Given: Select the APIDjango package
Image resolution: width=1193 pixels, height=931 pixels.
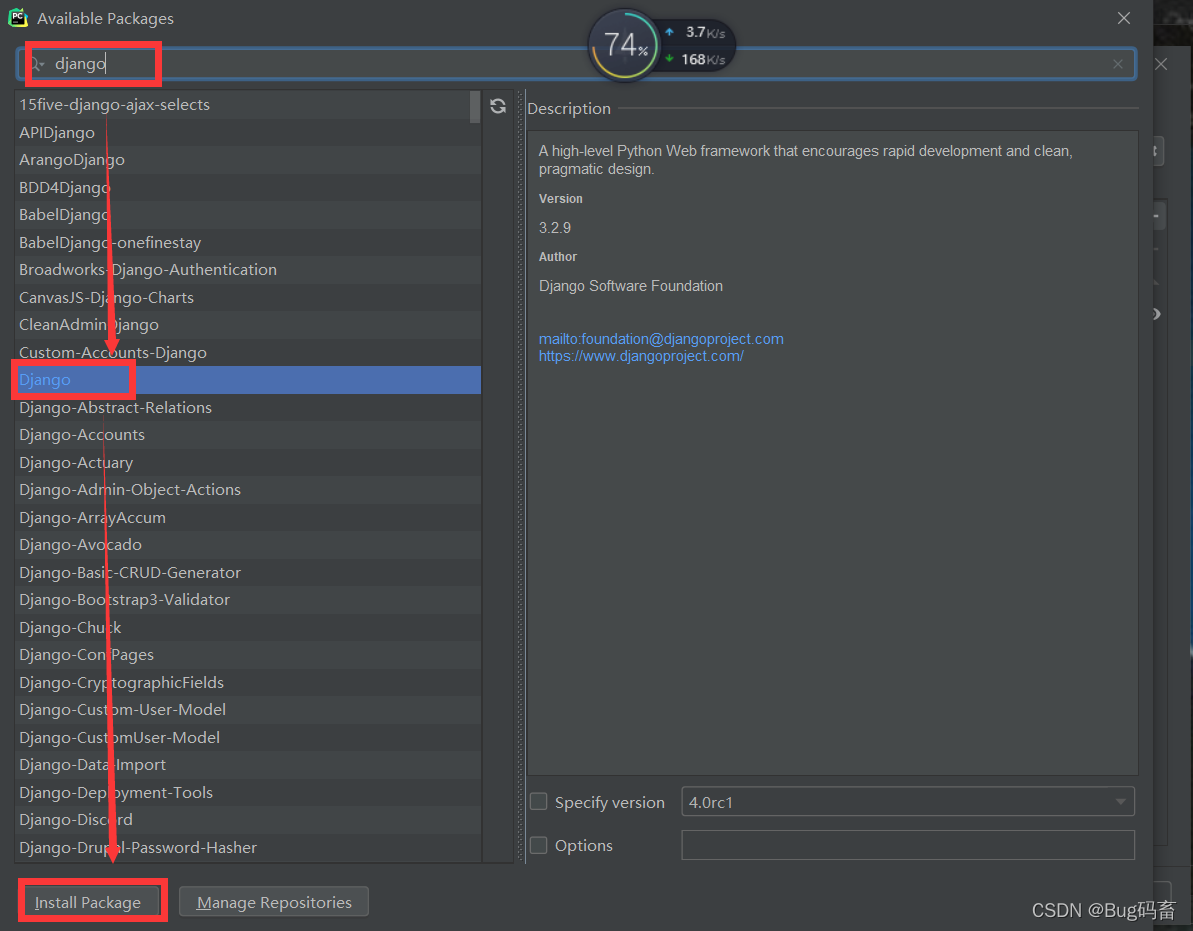Looking at the screenshot, I should [247, 132].
